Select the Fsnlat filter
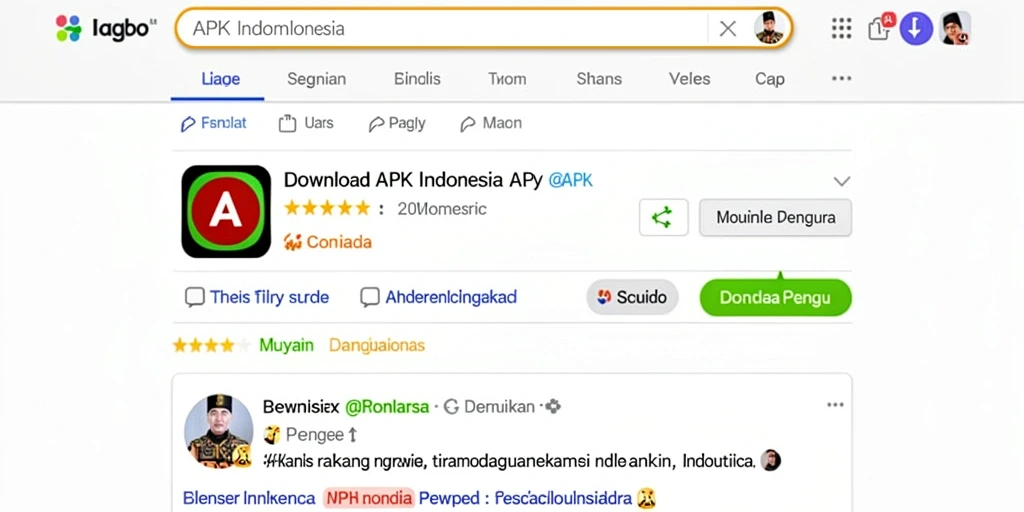The height and width of the screenshot is (512, 1024). pyautogui.click(x=214, y=123)
